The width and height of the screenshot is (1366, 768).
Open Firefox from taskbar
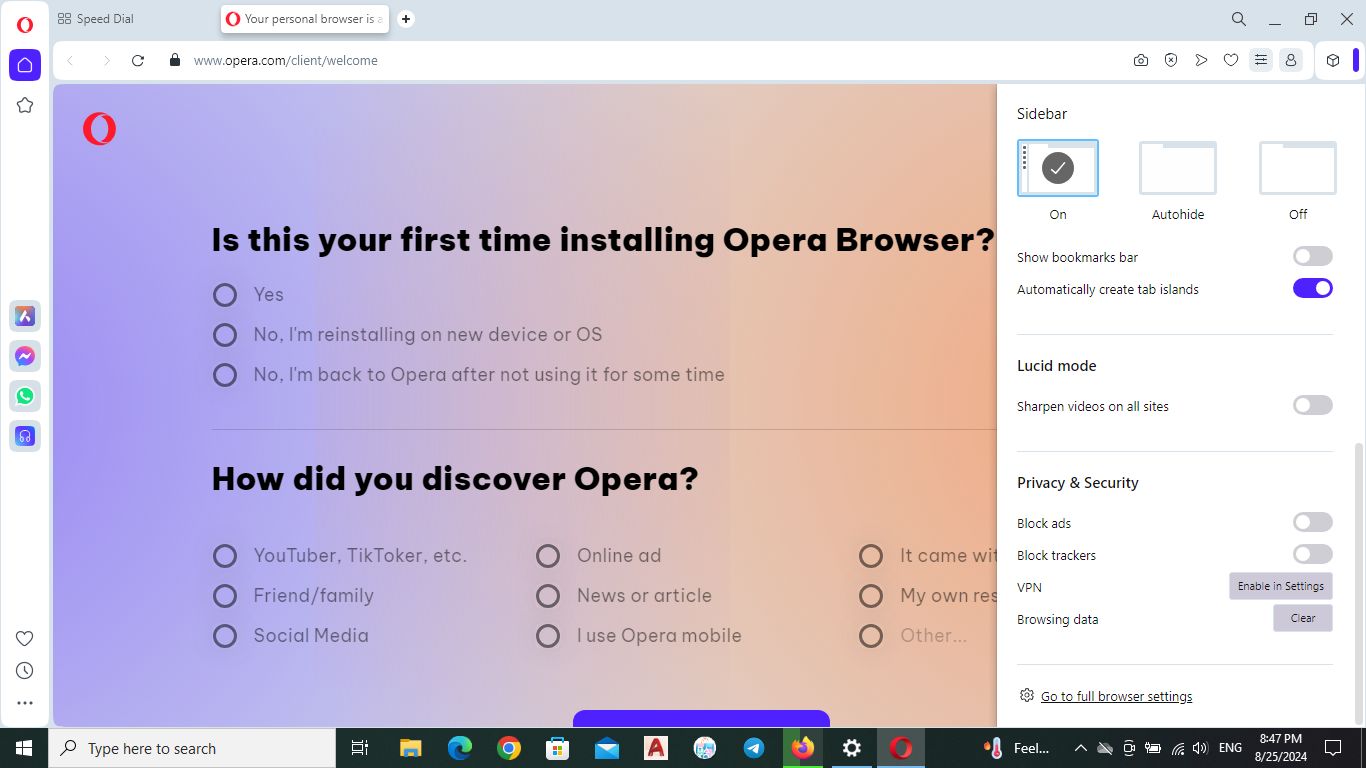(803, 748)
